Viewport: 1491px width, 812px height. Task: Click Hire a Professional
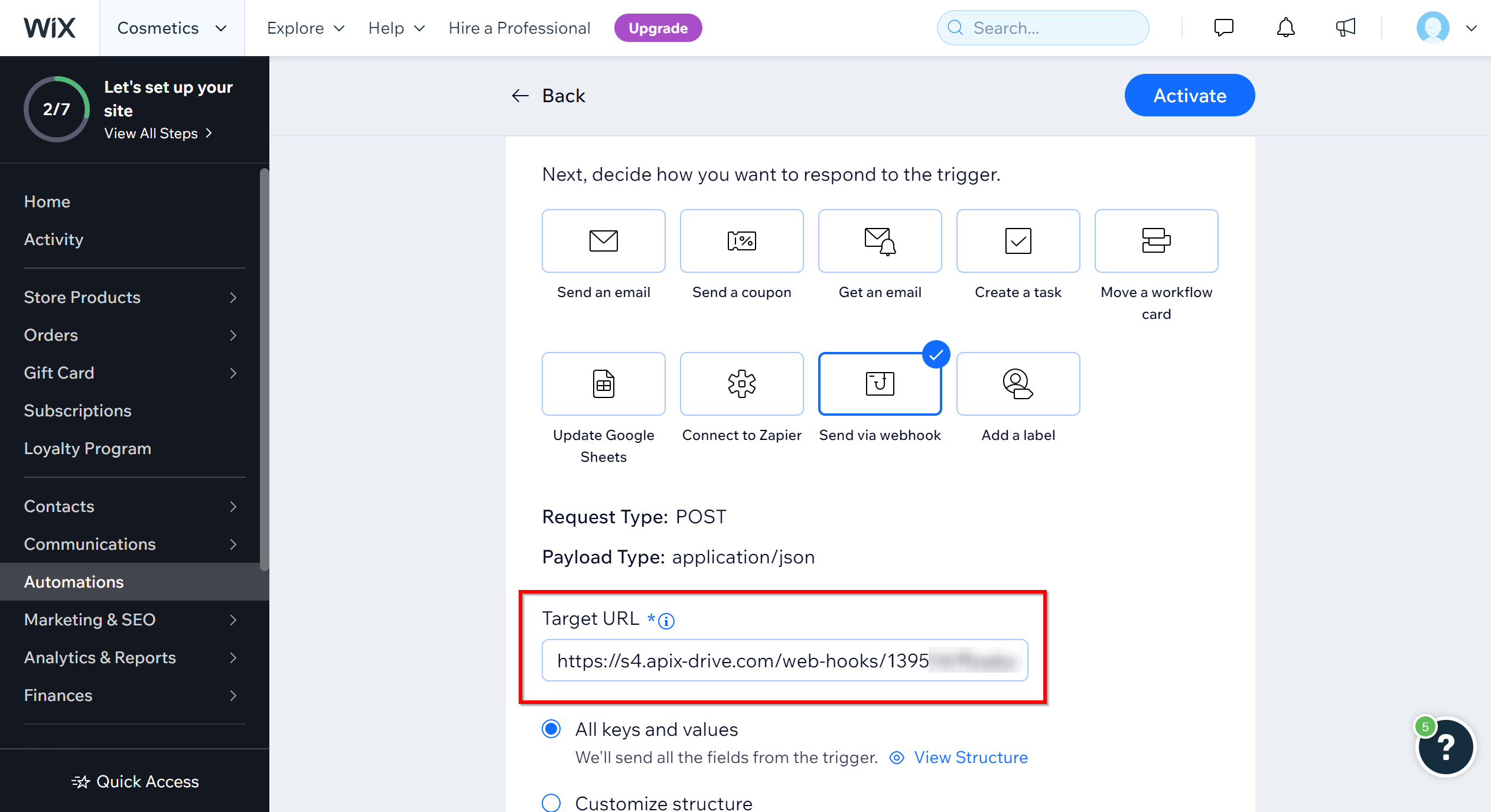[x=519, y=28]
